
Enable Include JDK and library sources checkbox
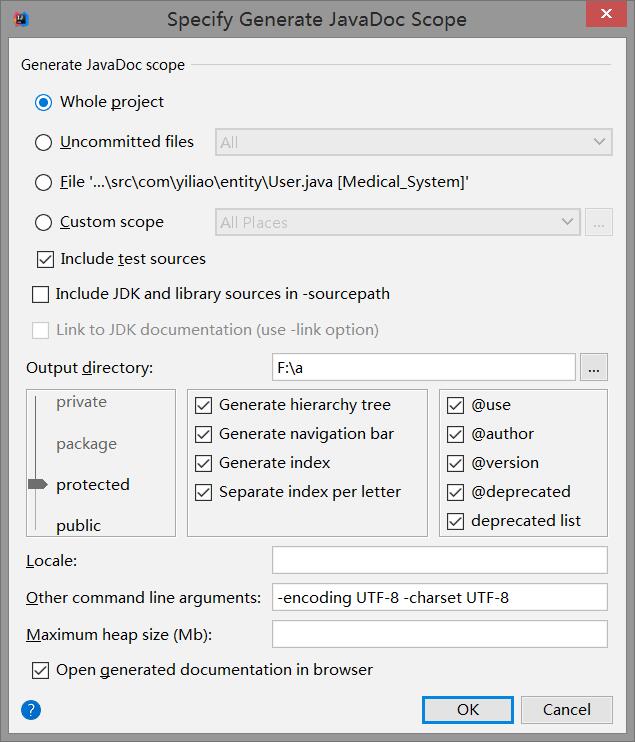pos(41,294)
